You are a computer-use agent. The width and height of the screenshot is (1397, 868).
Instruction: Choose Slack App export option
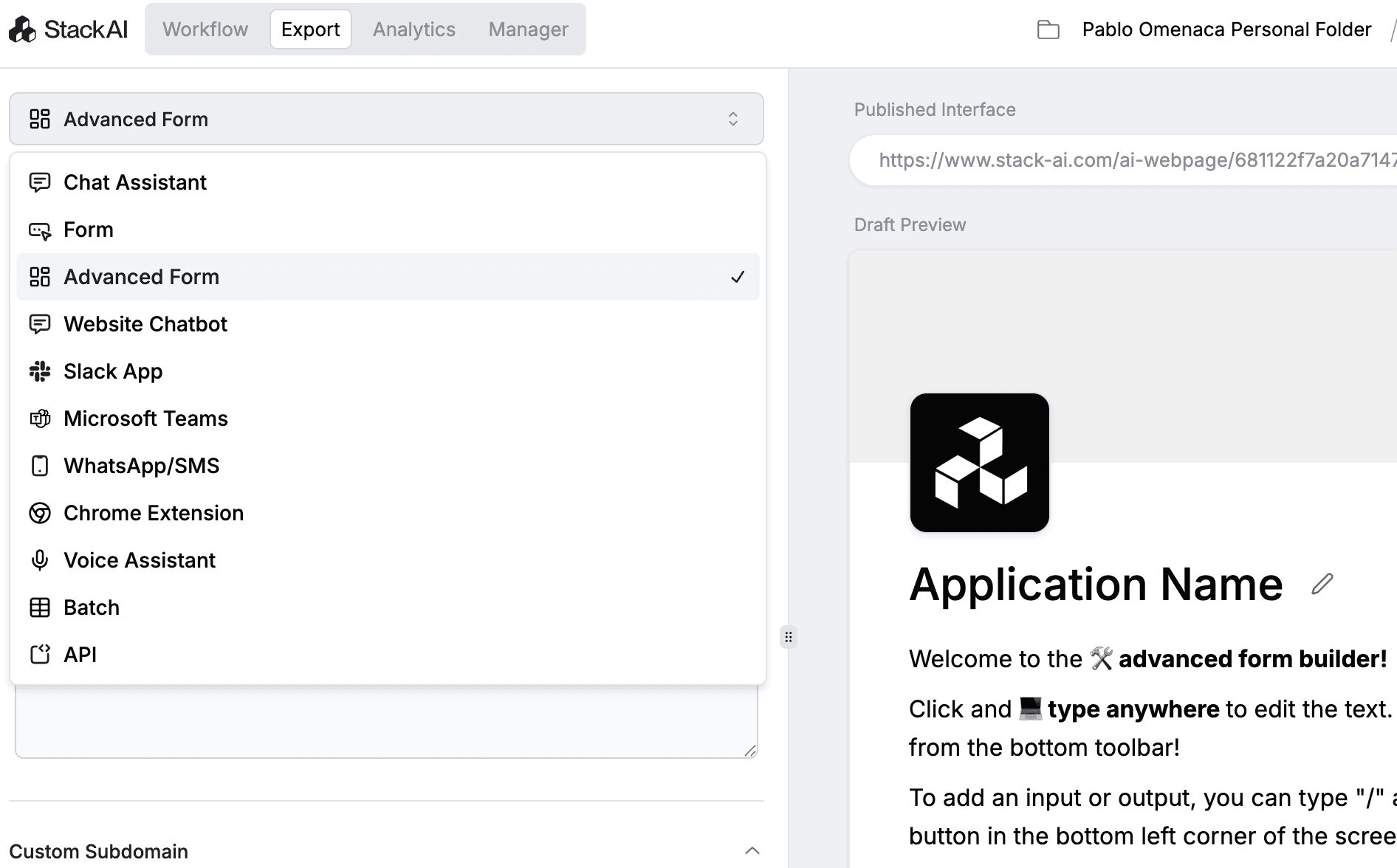pos(388,371)
